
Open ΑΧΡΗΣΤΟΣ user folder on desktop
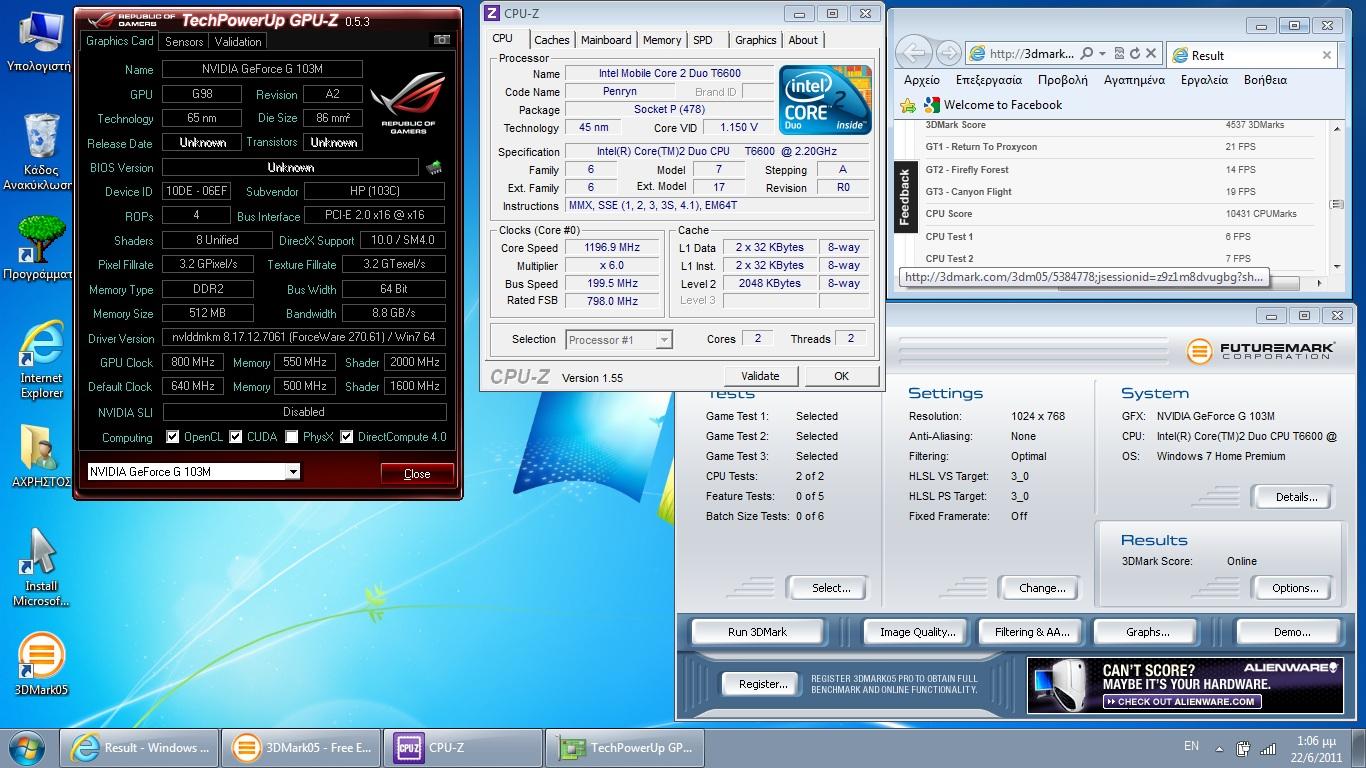(40, 457)
